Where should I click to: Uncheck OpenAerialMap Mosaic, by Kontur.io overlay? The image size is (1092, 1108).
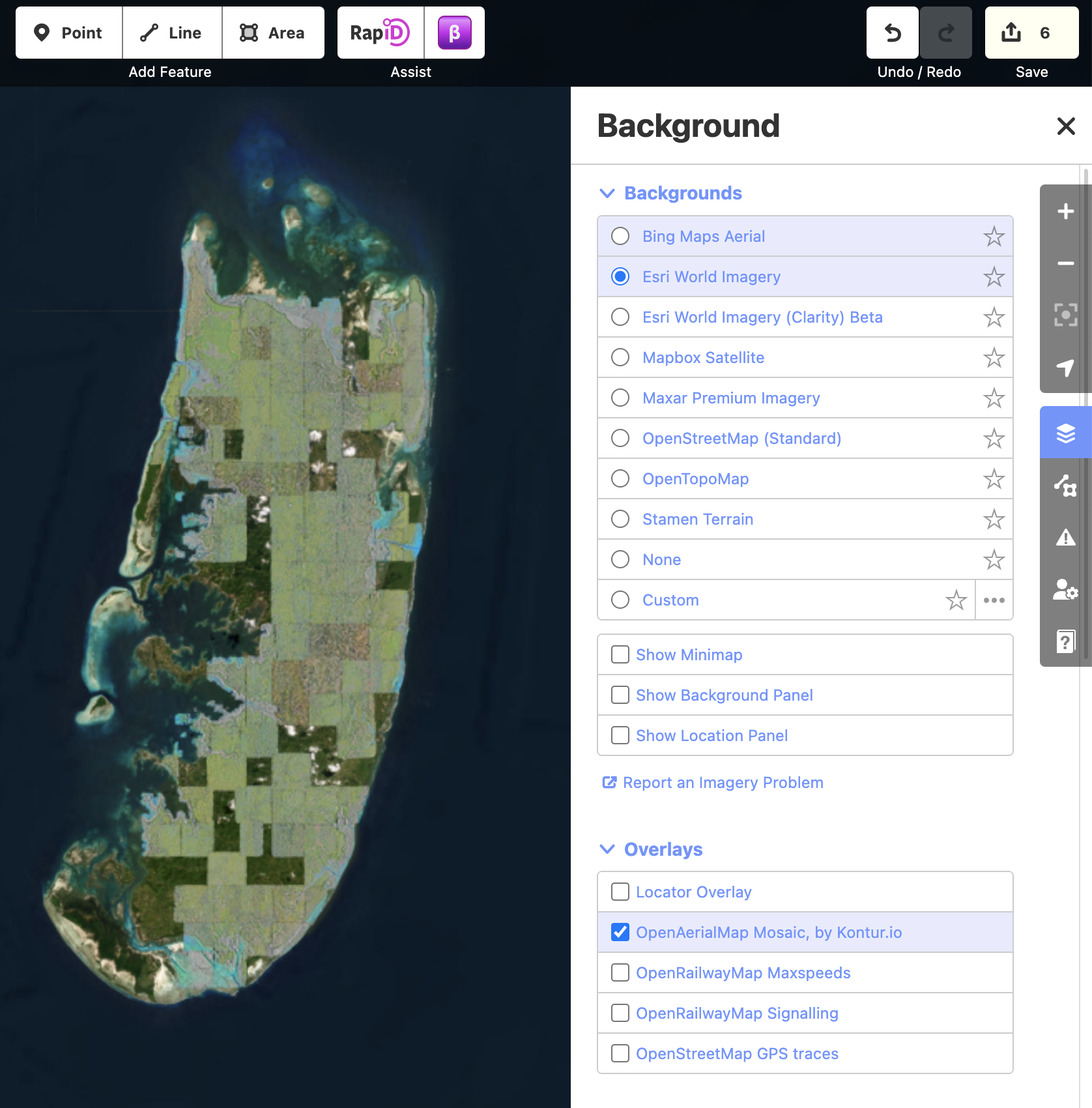[x=620, y=932]
